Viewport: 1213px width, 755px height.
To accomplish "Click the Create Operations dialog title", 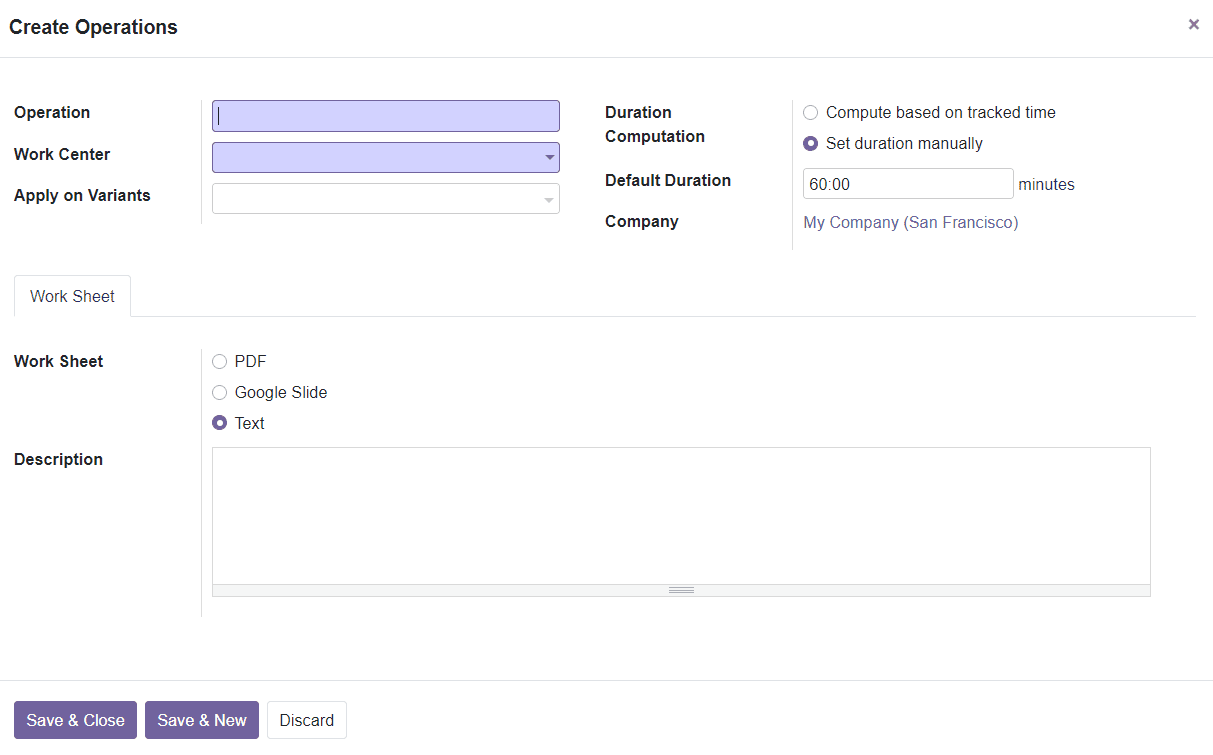I will [93, 27].
